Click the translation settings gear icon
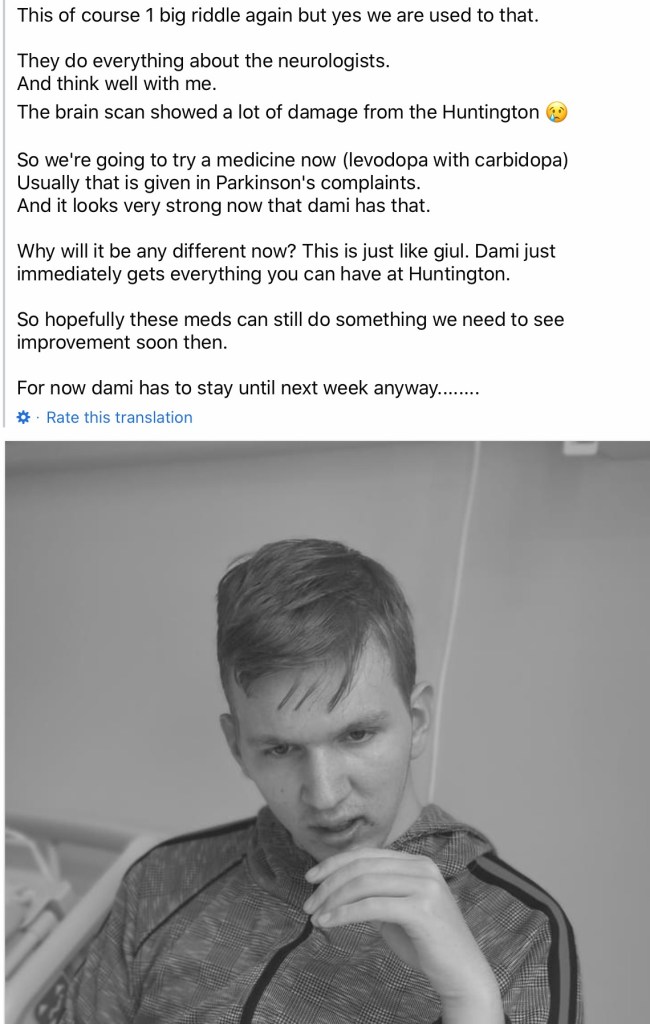The image size is (650, 1024). 24,417
